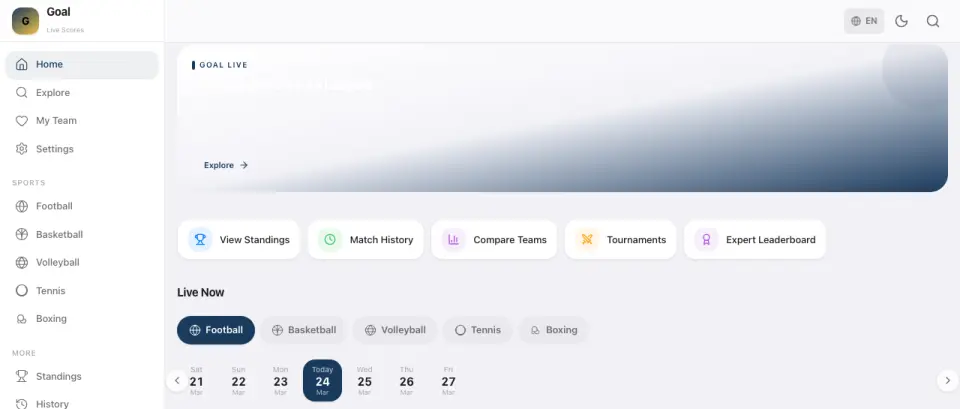The image size is (960, 409).
Task: Click the Compare Teams chart icon
Action: (454, 239)
